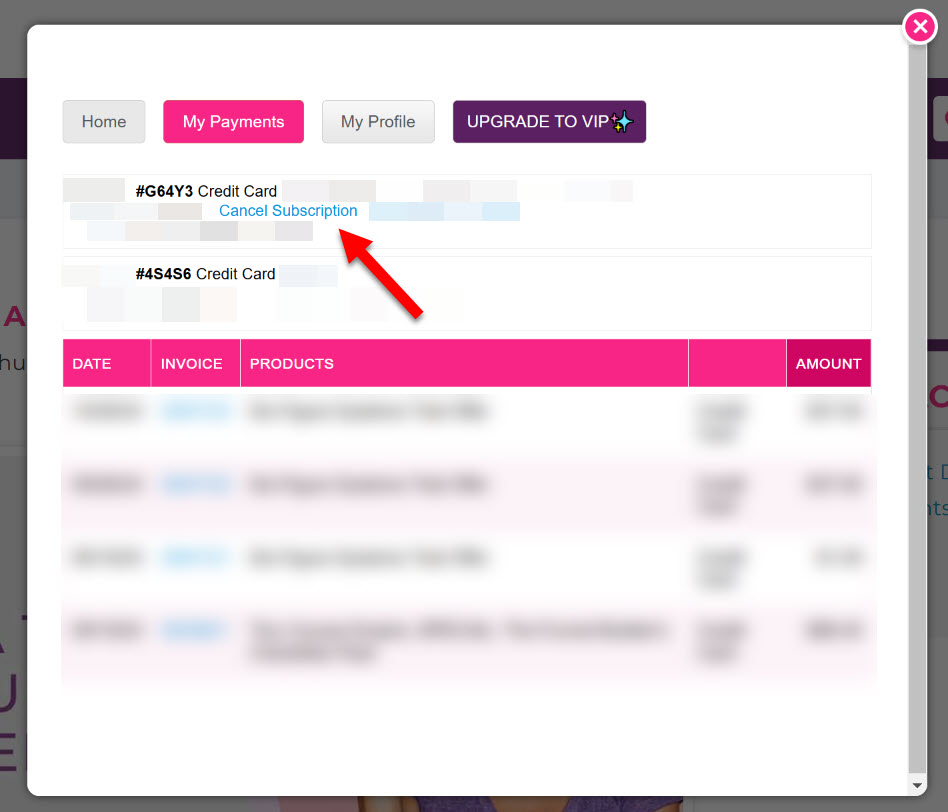Viewport: 948px width, 812px height.
Task: Click the AMOUNT column header
Action: pyautogui.click(x=828, y=364)
